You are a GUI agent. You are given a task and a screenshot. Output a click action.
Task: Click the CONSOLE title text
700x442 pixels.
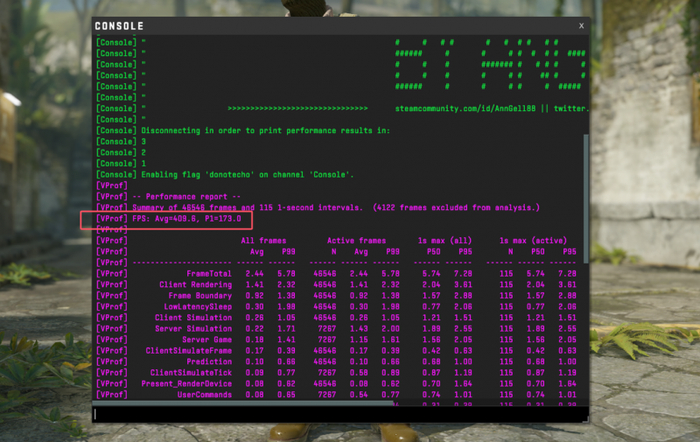point(119,26)
